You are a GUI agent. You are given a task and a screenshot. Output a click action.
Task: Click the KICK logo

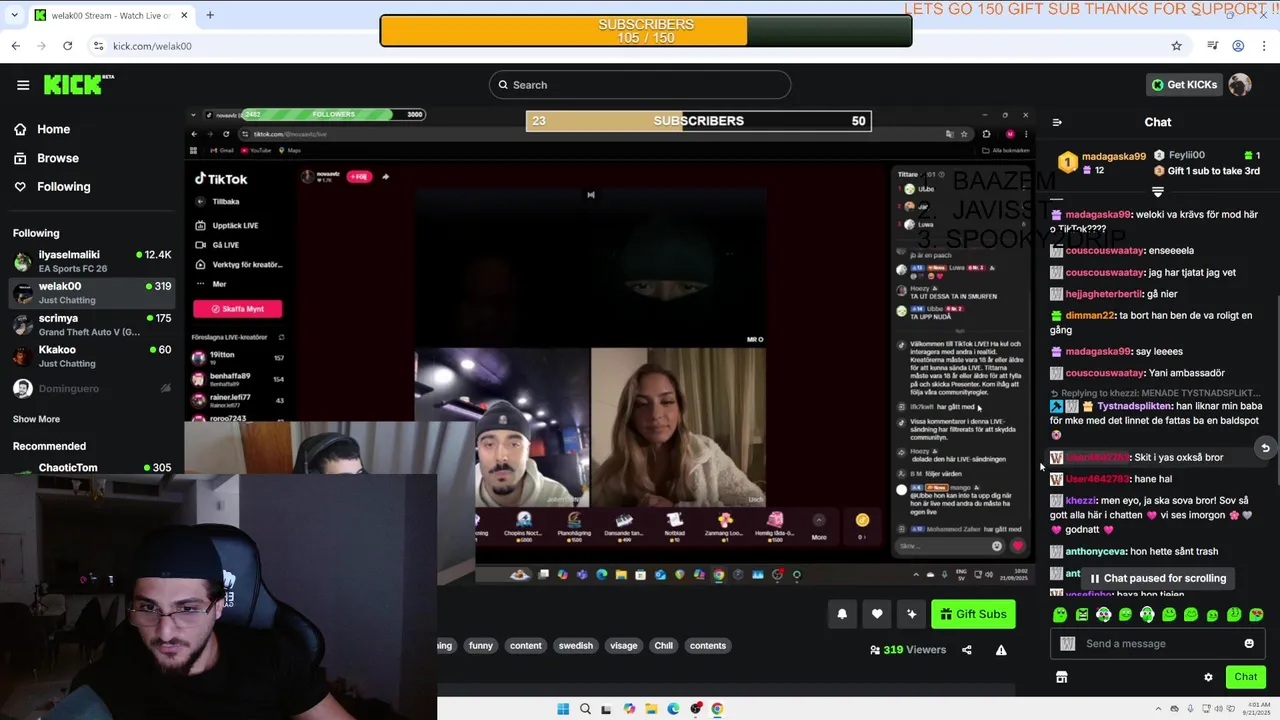(78, 85)
